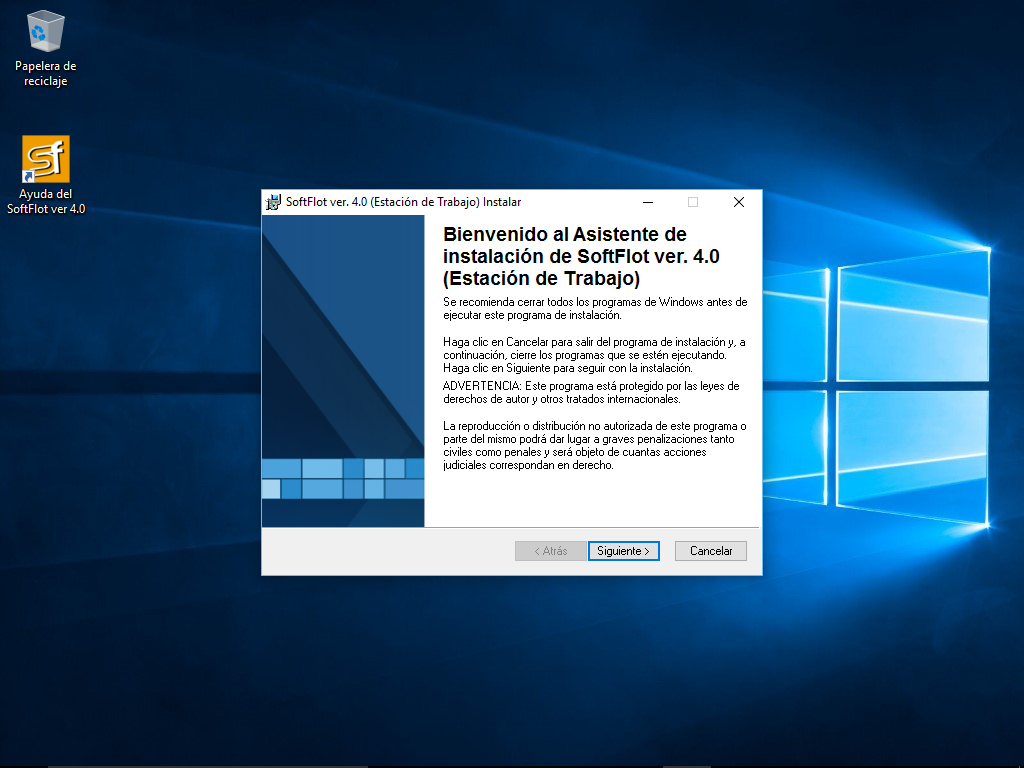Click Siguiente to continue the installation
Image resolution: width=1024 pixels, height=768 pixels.
[623, 551]
